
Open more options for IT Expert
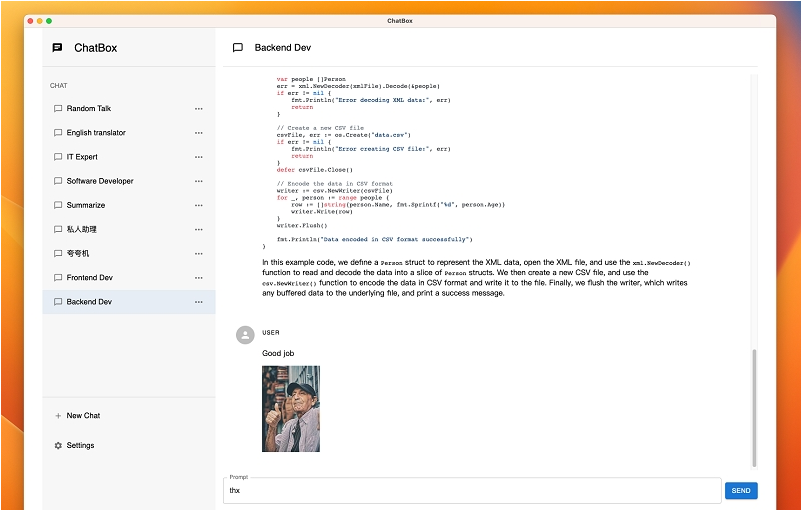[198, 157]
